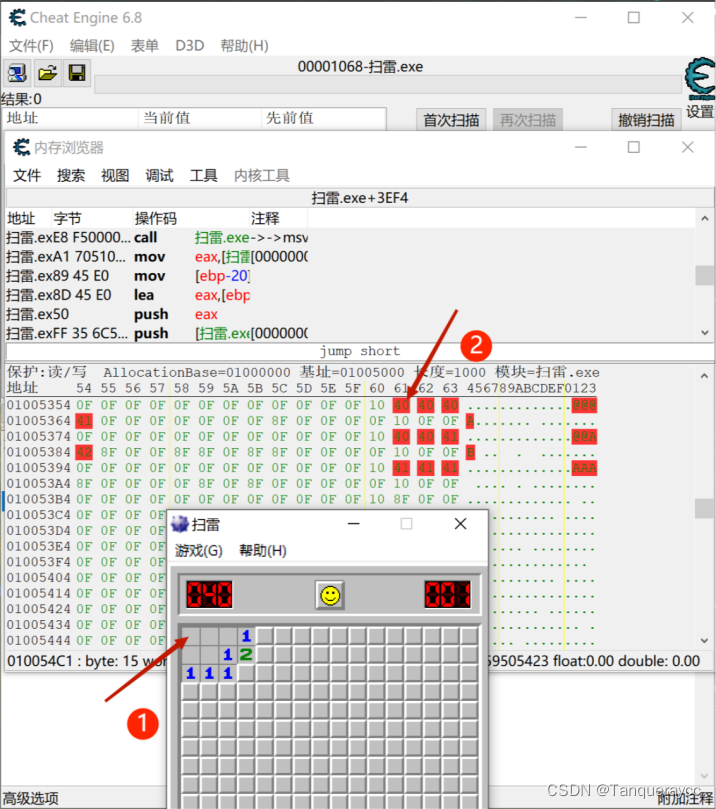
Task: Click the 扫雷.exe+3EF4 address header bar
Action: 360,198
